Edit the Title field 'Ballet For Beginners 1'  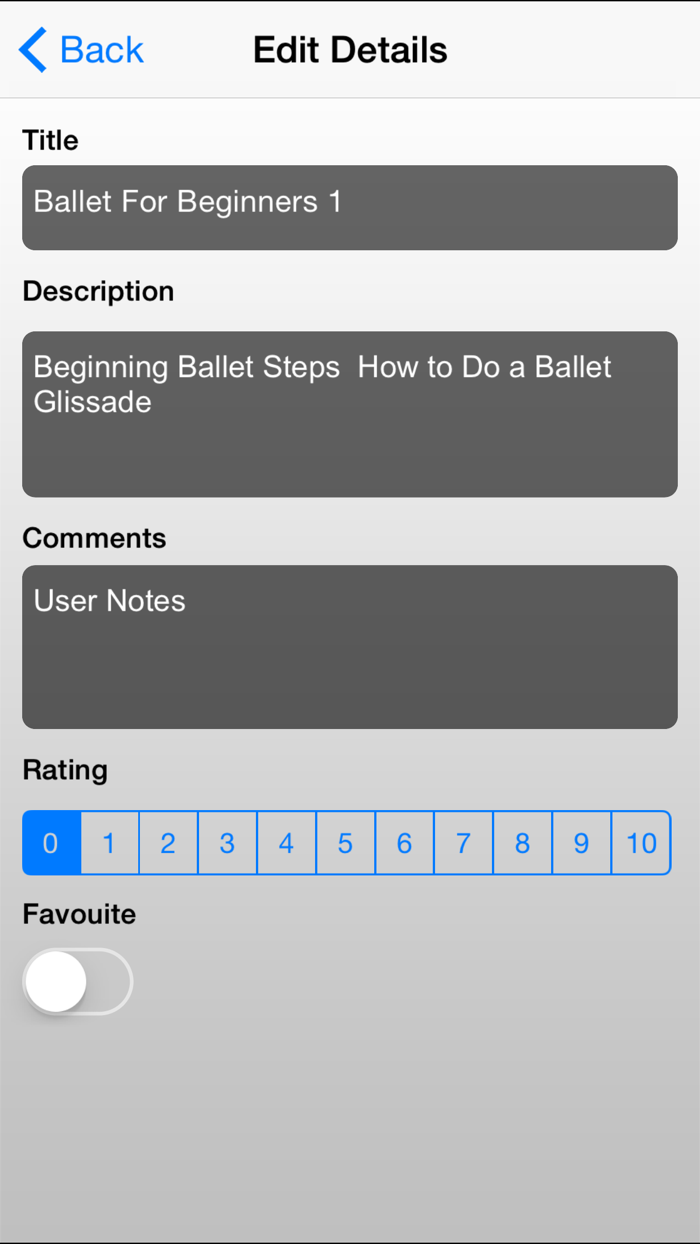click(x=349, y=207)
